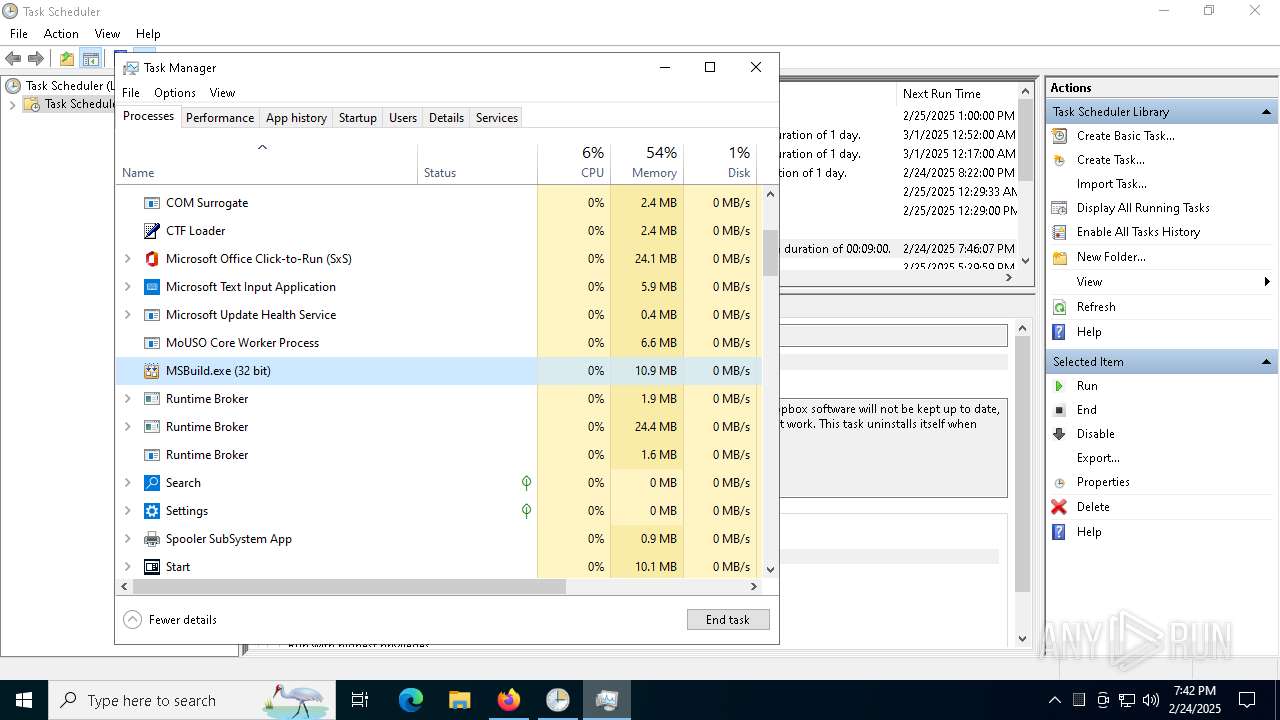Click the MSBuild.exe process icon

point(152,371)
